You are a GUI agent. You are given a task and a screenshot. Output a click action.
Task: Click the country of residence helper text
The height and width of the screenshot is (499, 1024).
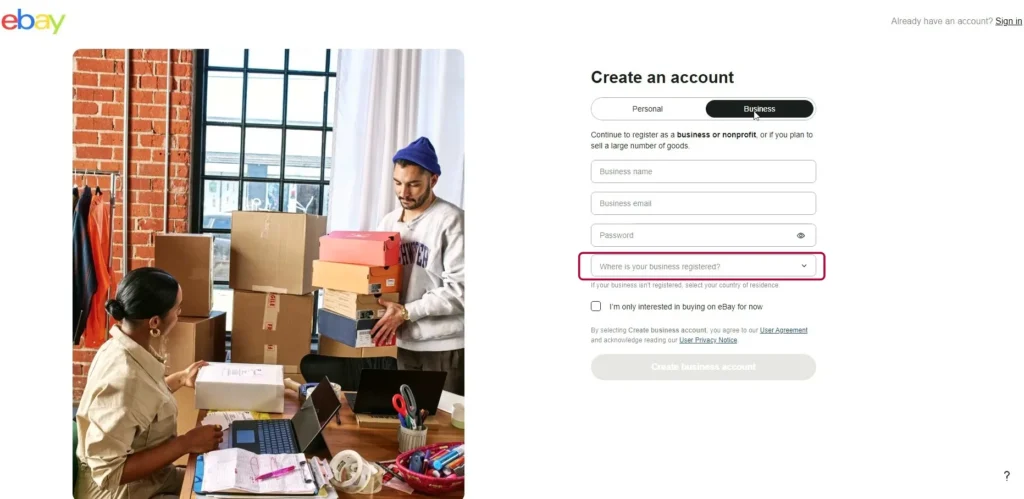click(684, 285)
